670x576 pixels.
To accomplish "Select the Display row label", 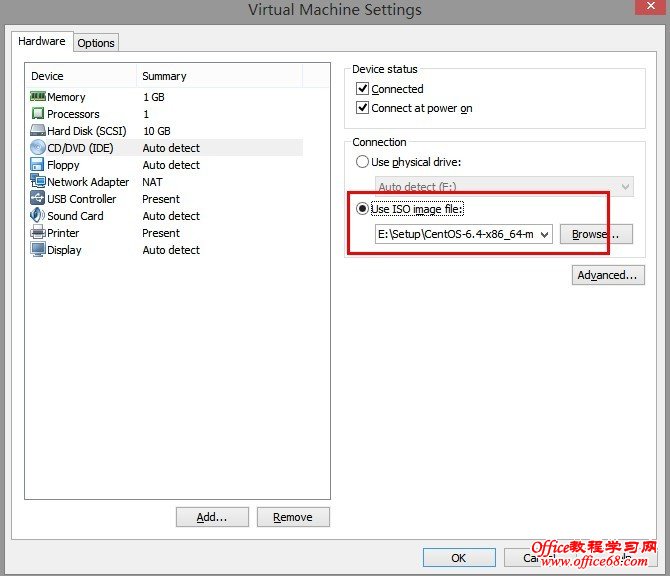I will coord(64,250).
